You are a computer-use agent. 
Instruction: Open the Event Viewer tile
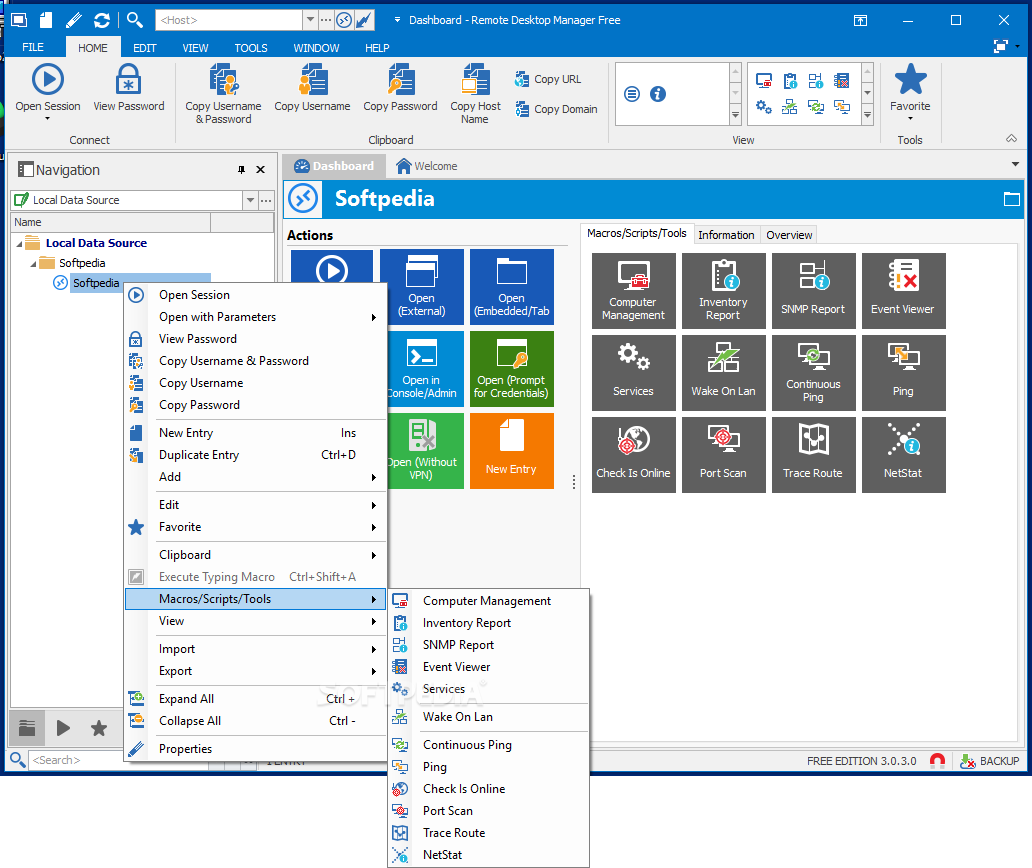903,291
